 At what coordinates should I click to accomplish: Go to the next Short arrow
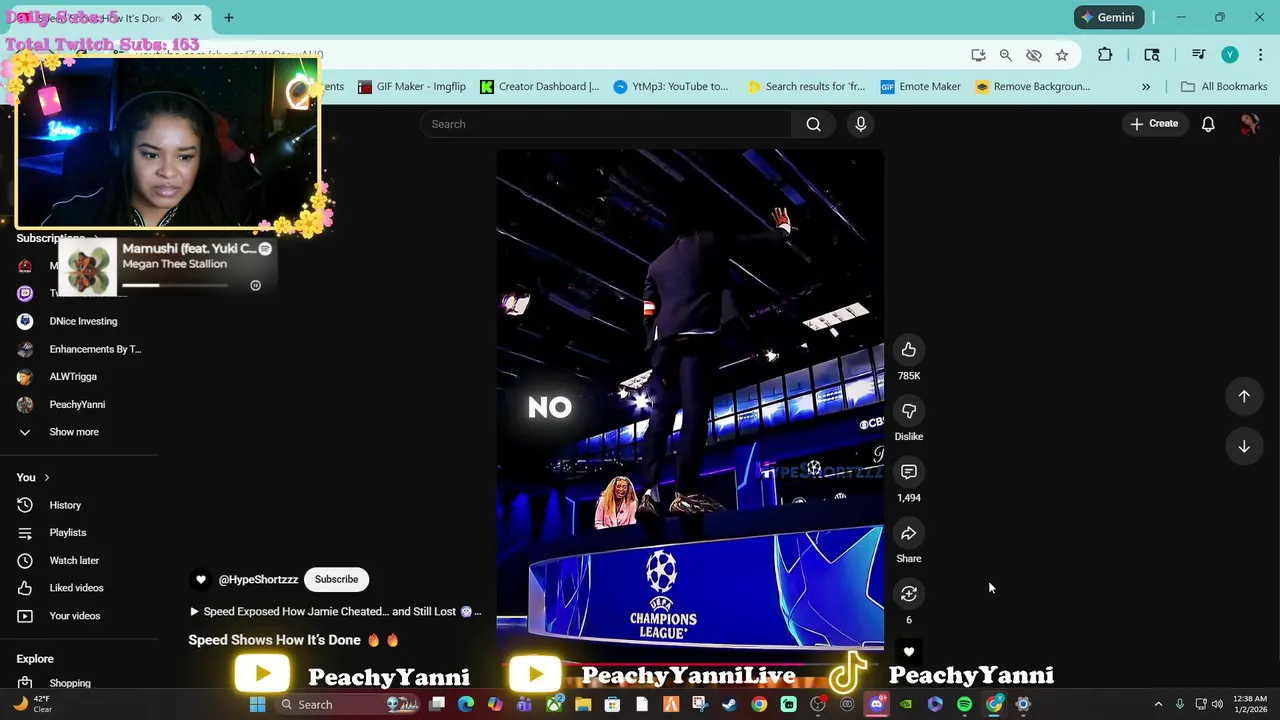[x=1244, y=446]
